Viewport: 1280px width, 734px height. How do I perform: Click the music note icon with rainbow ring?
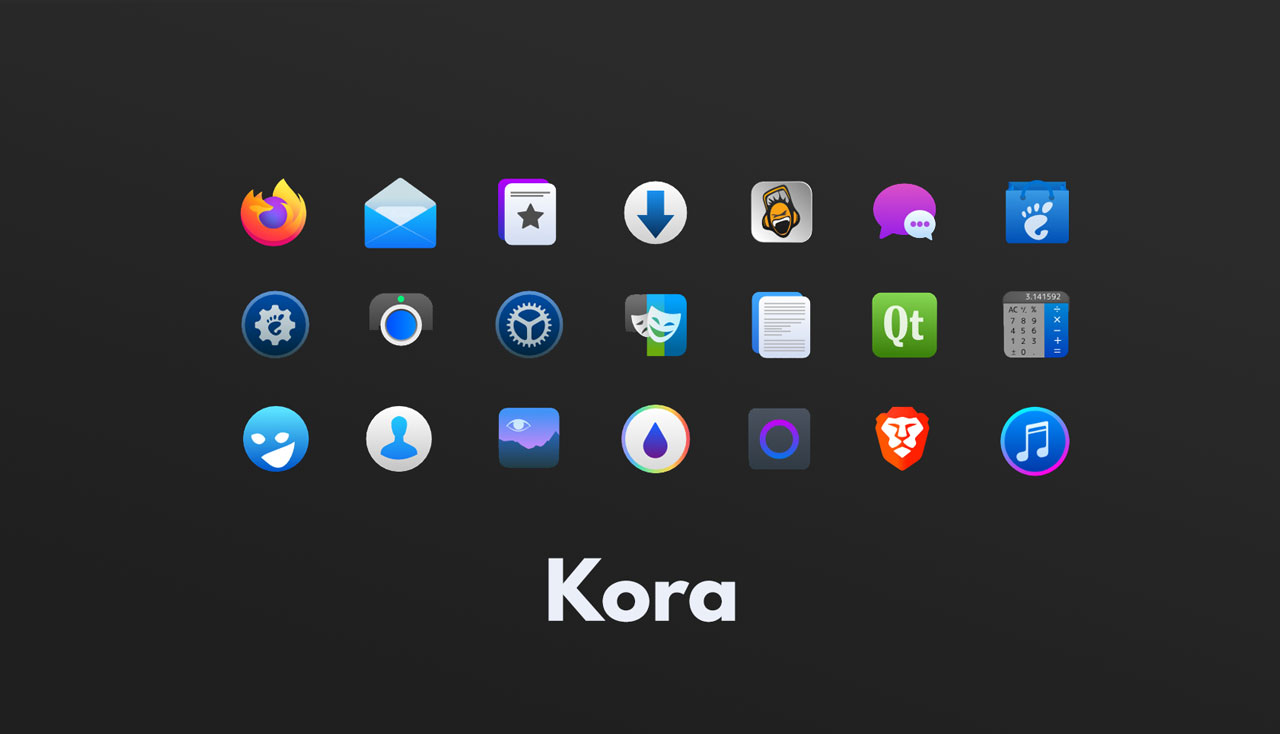click(x=1036, y=438)
